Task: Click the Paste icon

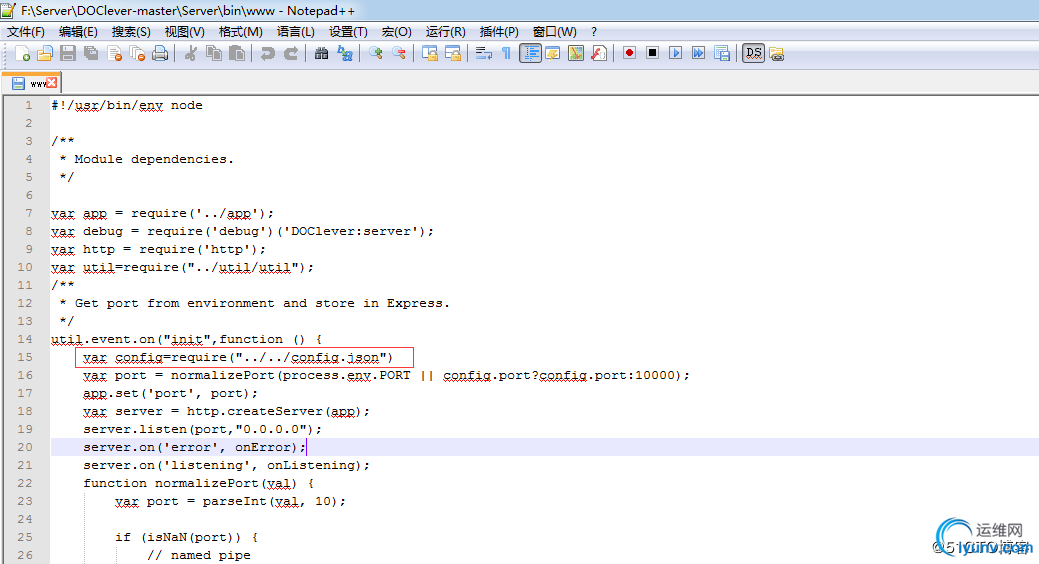Action: click(237, 54)
